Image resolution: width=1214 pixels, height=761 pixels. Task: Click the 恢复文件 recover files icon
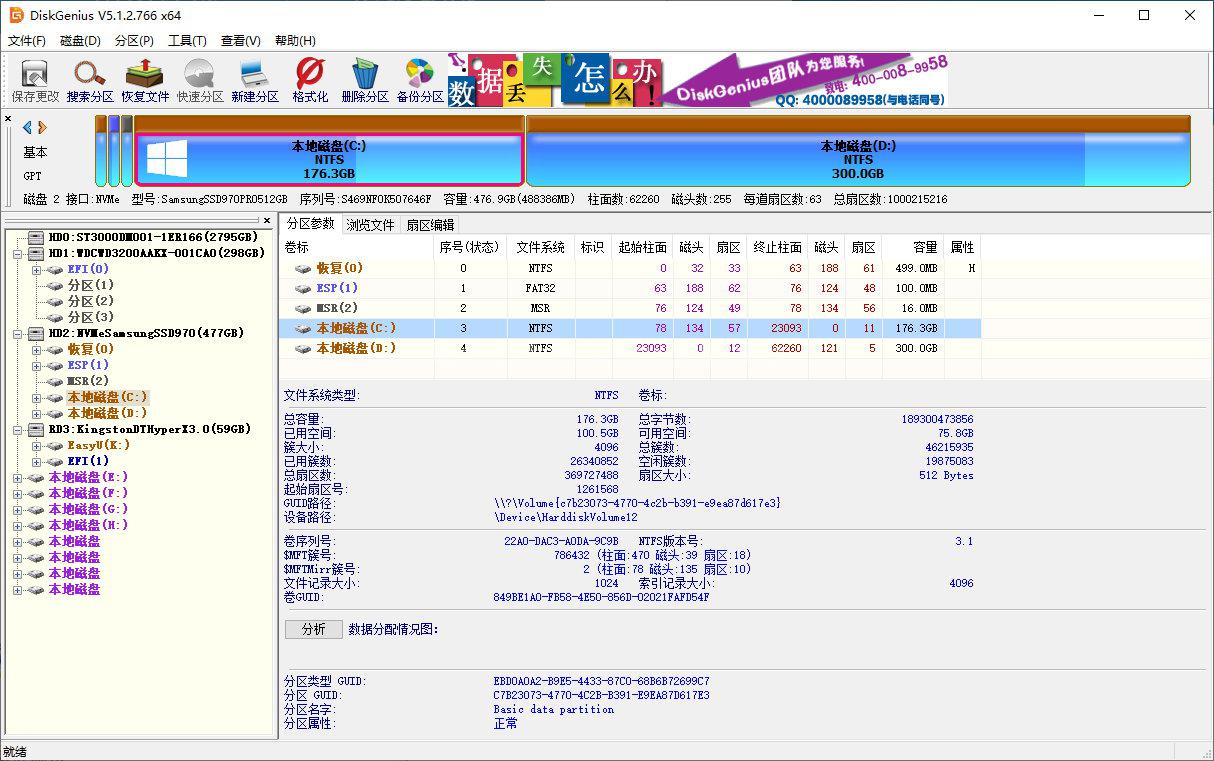tap(145, 81)
